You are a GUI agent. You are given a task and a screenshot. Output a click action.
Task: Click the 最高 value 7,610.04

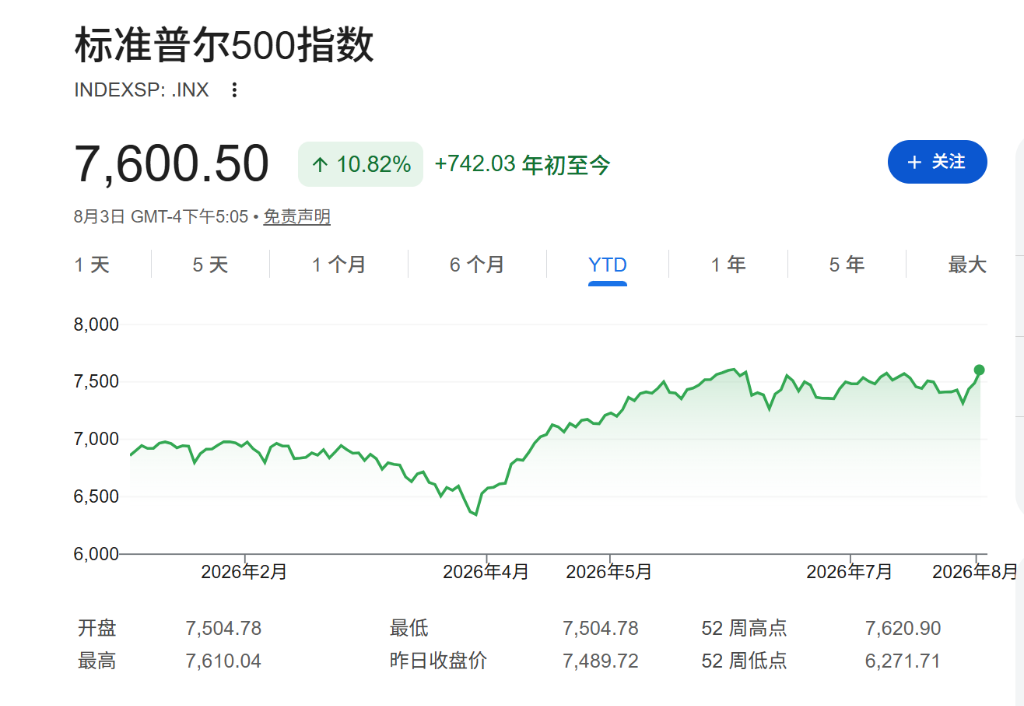(x=223, y=661)
